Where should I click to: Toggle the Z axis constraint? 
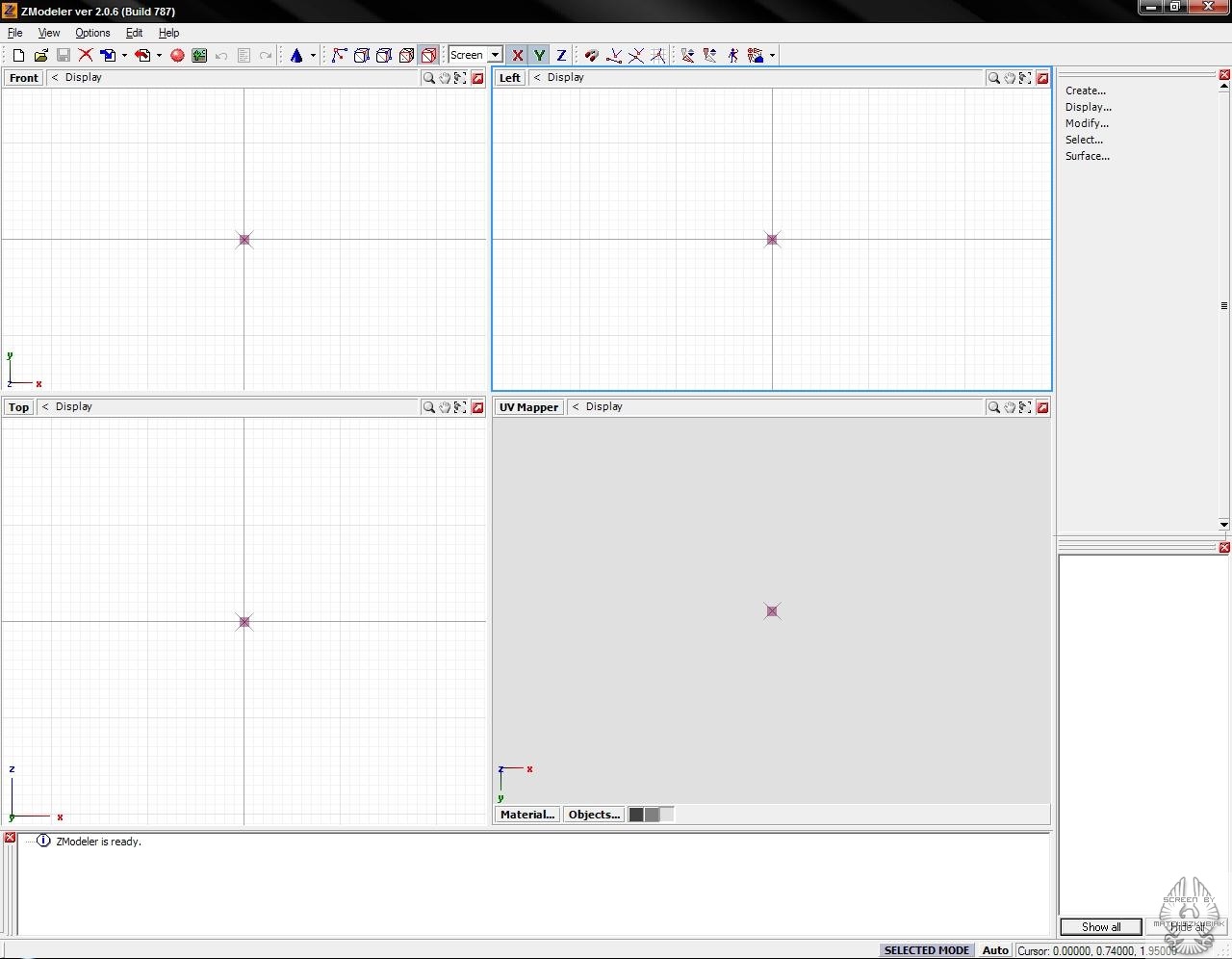(561, 55)
